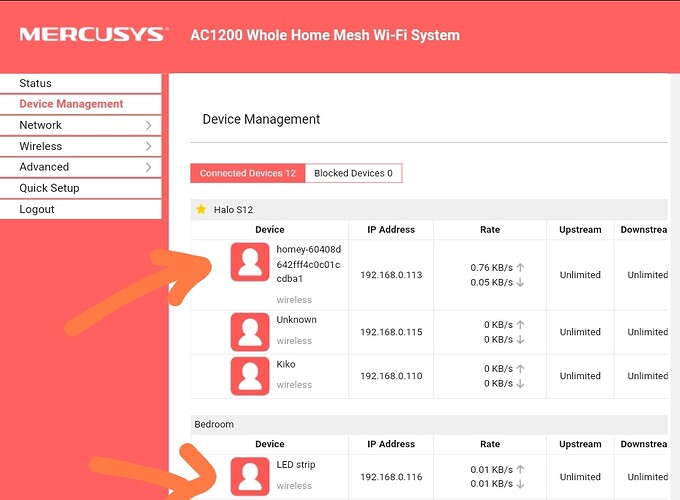The height and width of the screenshot is (500, 680).
Task: Click Upstream Unlimited for homey device
Action: pyautogui.click(x=580, y=275)
